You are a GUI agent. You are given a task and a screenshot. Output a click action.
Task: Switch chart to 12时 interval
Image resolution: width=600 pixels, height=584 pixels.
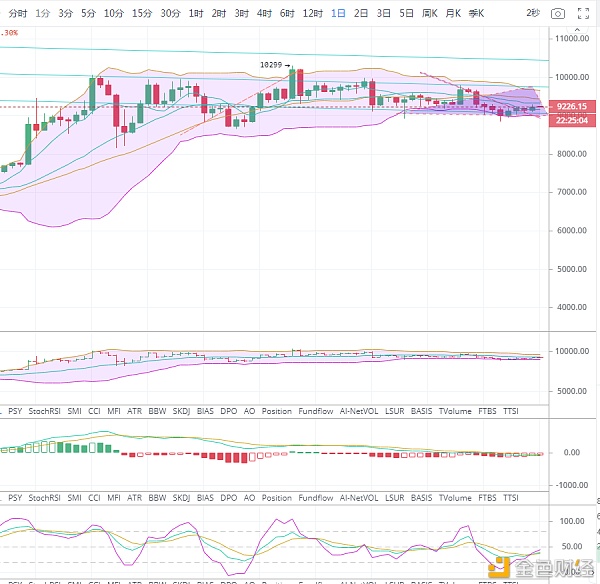pyautogui.click(x=313, y=13)
